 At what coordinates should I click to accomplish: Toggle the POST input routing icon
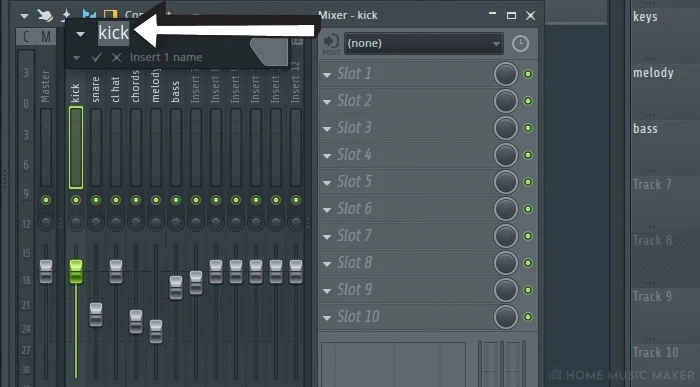[331, 43]
